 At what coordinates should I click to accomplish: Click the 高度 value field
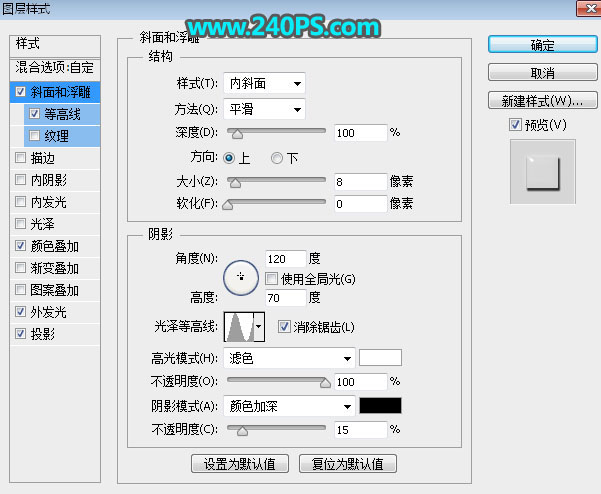pyautogui.click(x=286, y=298)
